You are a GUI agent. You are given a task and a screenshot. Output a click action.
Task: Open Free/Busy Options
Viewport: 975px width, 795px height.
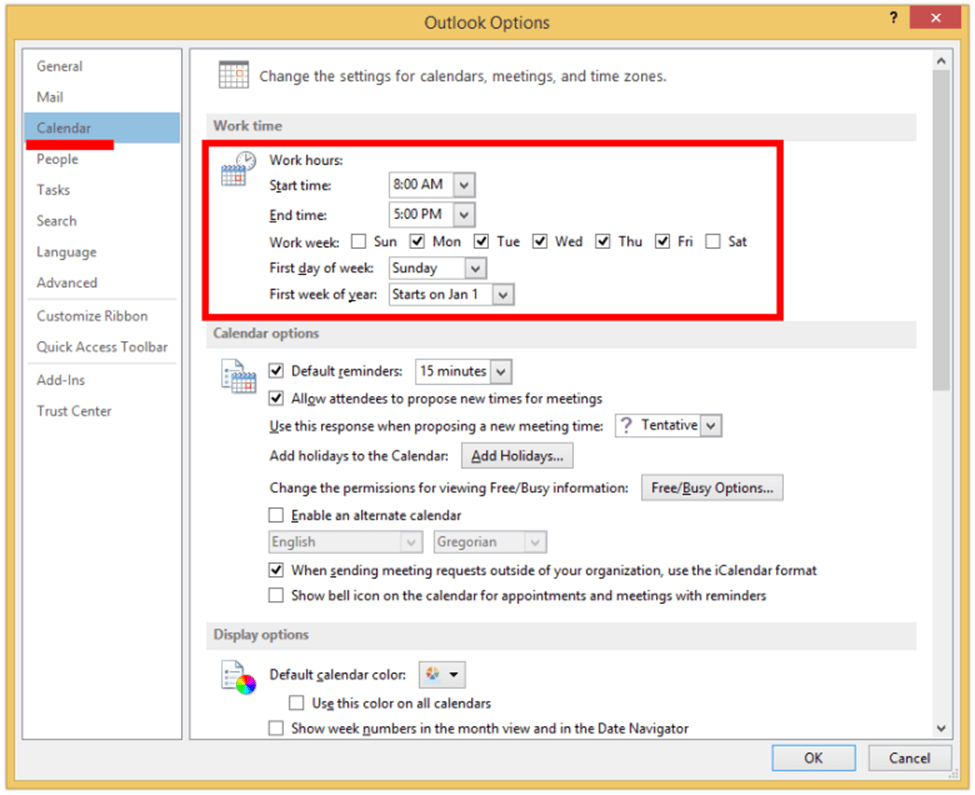[x=711, y=488]
